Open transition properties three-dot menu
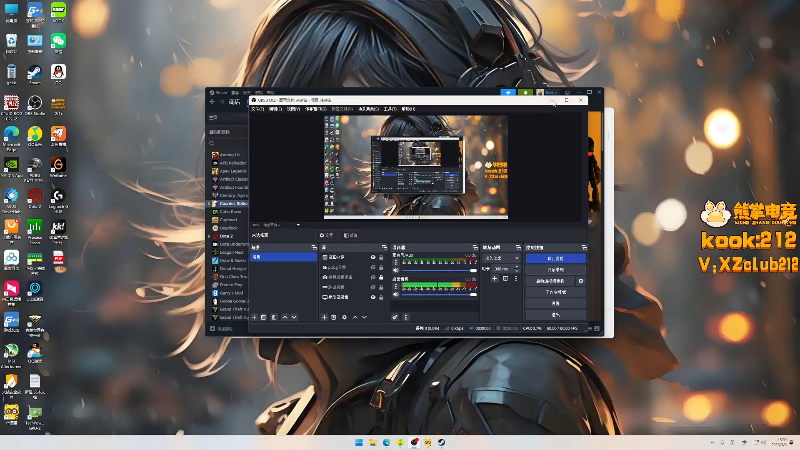The image size is (800, 450). [516, 279]
